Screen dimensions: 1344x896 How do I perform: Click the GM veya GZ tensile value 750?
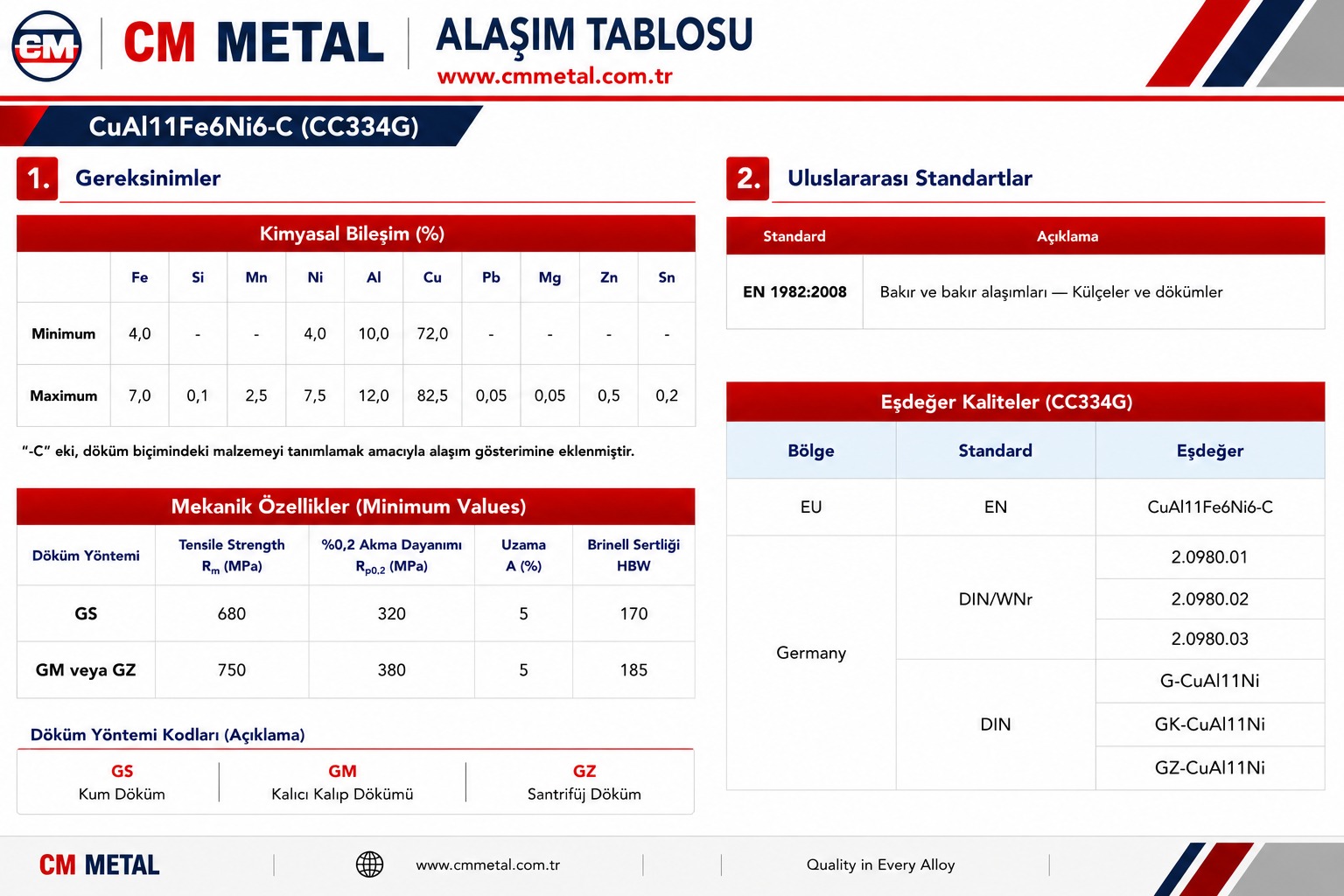232,670
